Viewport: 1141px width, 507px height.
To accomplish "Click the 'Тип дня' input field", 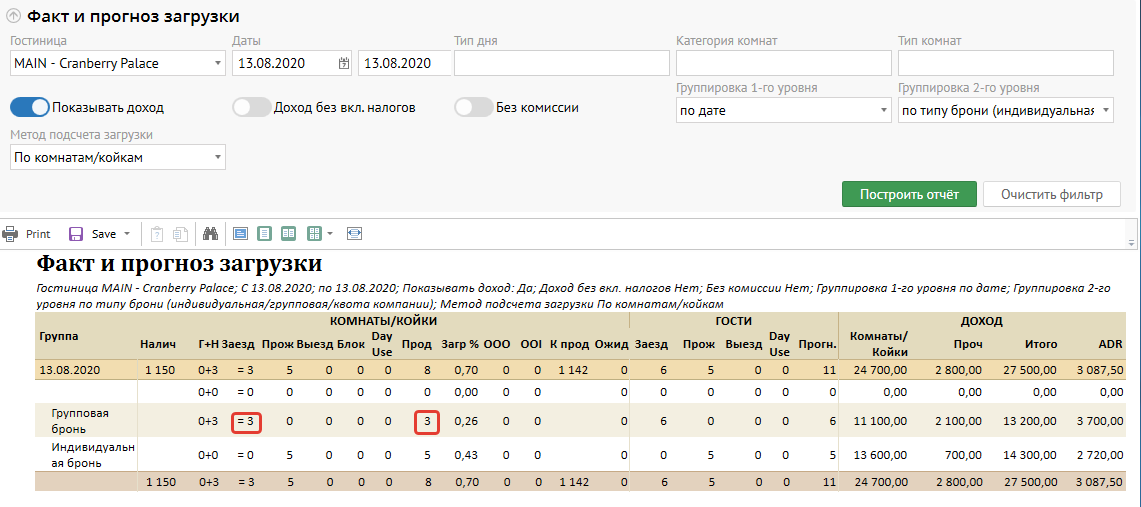I will pyautogui.click(x=561, y=63).
